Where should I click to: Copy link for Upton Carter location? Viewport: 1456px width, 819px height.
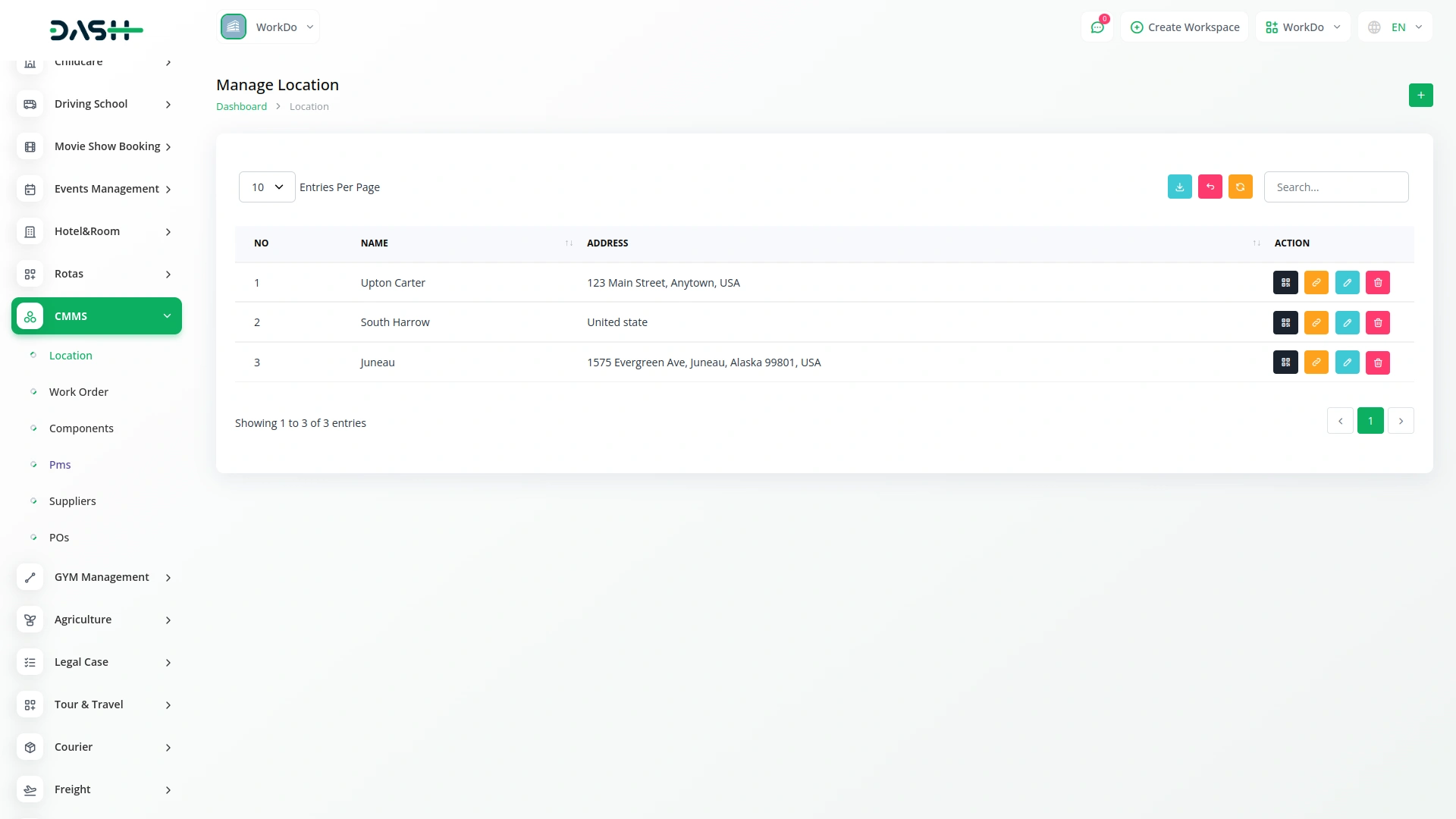1316,283
